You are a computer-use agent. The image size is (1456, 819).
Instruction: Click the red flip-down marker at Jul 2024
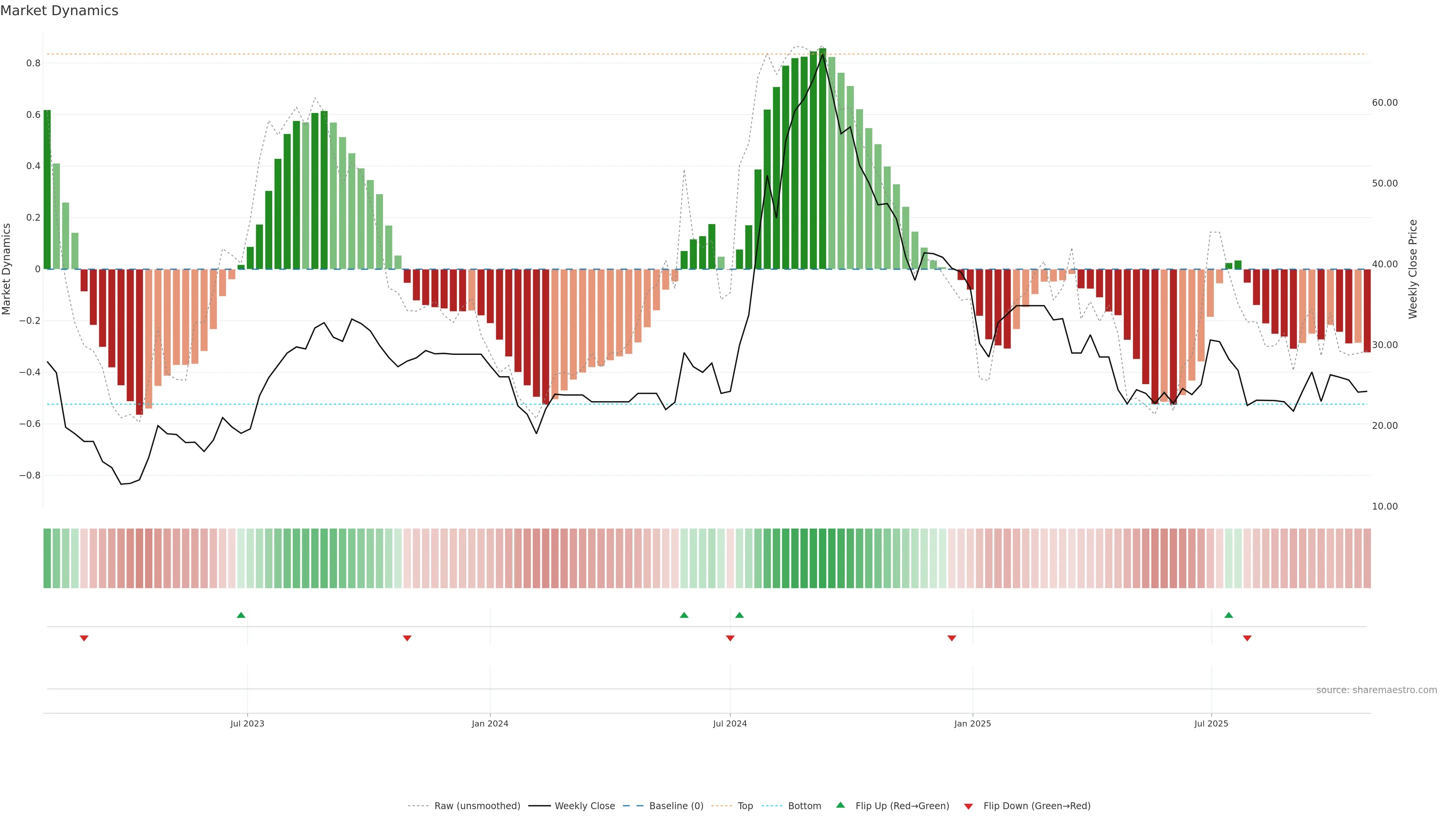[x=730, y=638]
